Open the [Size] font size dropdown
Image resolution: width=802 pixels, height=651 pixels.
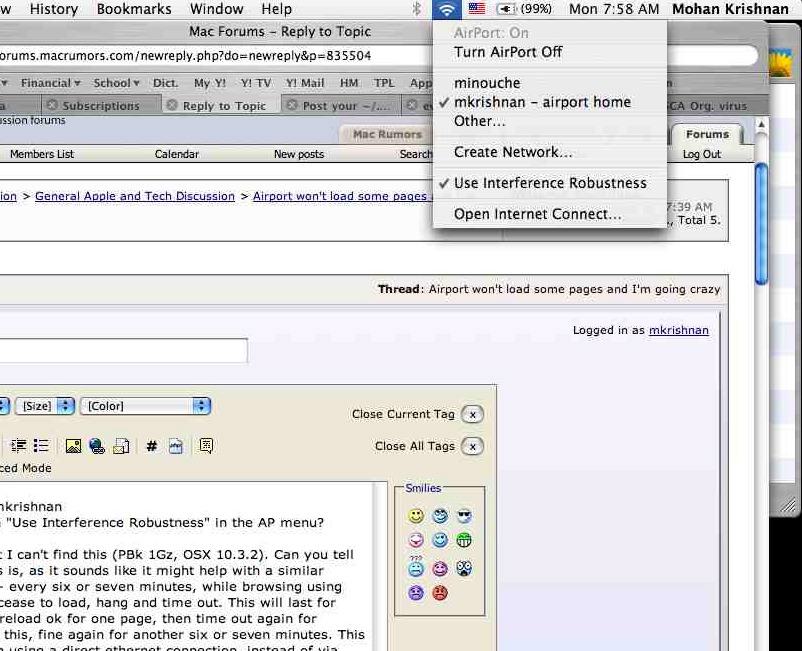pyautogui.click(x=45, y=406)
